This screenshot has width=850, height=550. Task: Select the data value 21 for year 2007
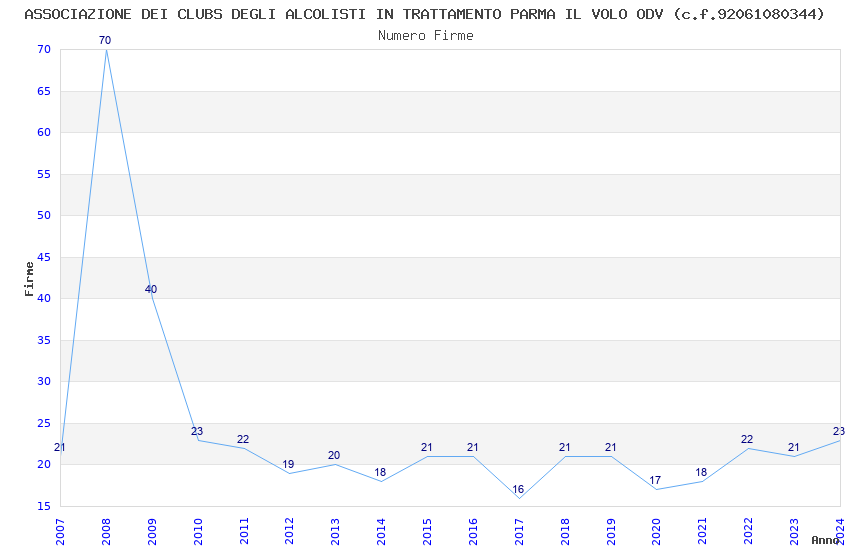tap(60, 448)
